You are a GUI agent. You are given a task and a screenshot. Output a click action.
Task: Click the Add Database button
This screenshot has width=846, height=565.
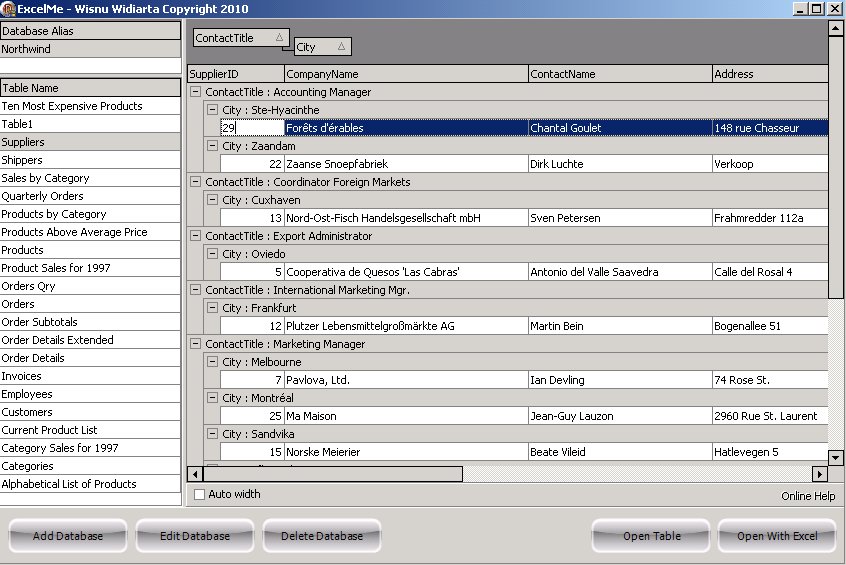pos(68,536)
